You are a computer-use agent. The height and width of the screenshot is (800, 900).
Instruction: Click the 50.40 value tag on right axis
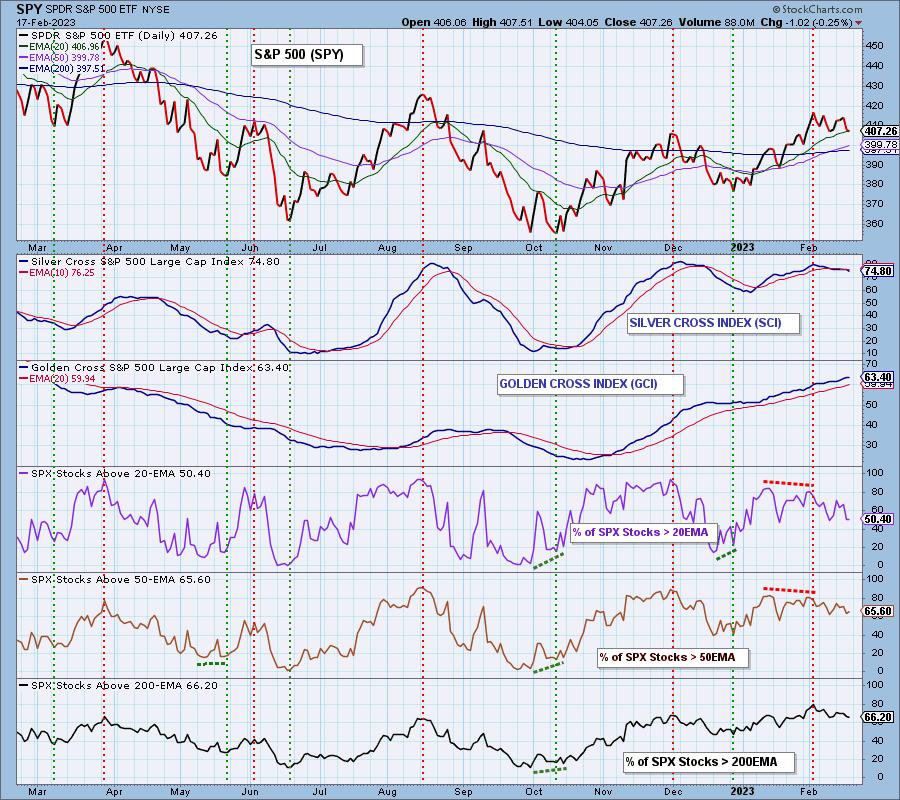click(x=878, y=519)
